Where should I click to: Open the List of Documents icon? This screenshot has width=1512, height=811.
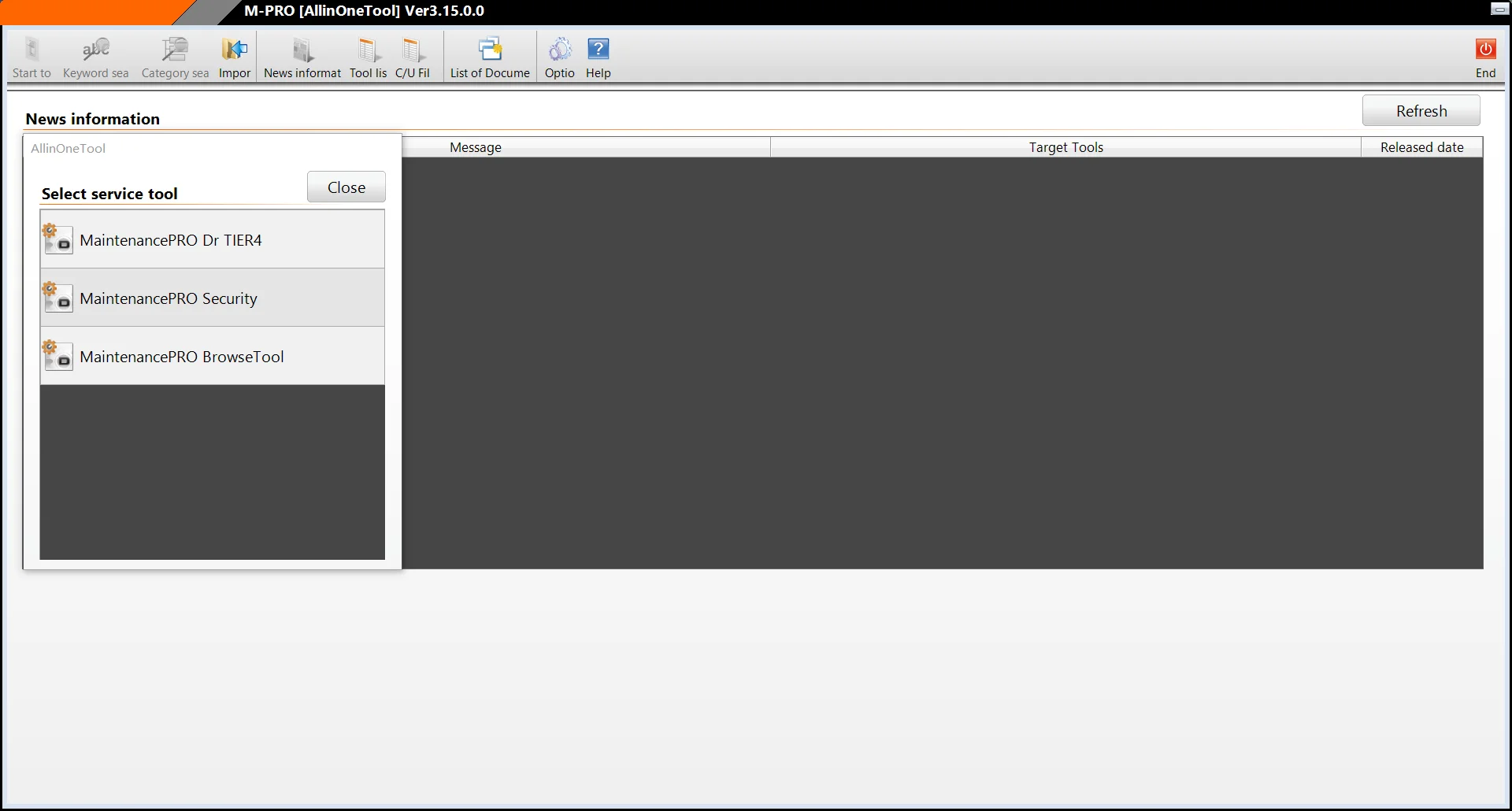[490, 50]
